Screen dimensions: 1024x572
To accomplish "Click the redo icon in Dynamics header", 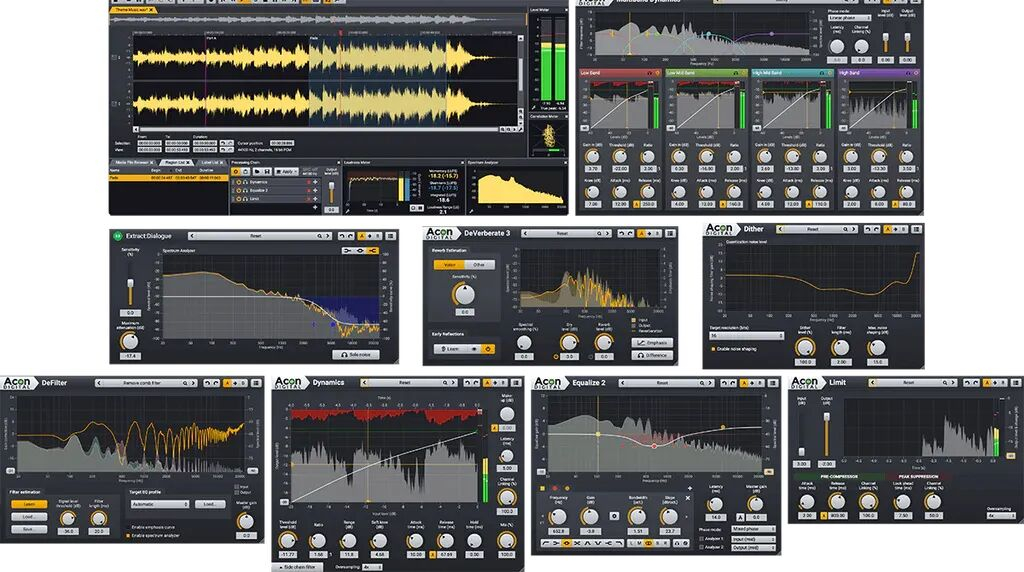I will pyautogui.click(x=472, y=383).
